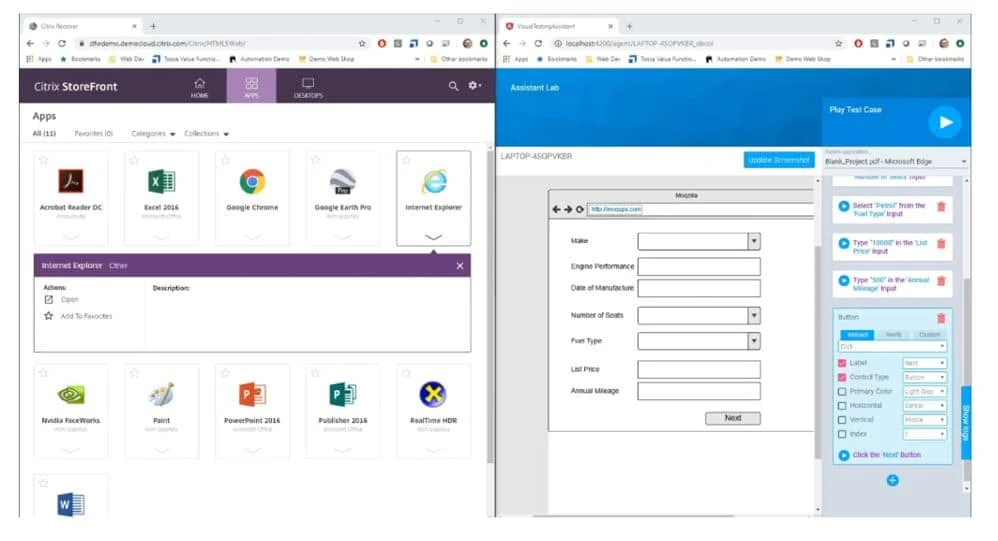This screenshot has width=998, height=541.
Task: Run the Type '10000' step play icon
Action: coord(844,243)
